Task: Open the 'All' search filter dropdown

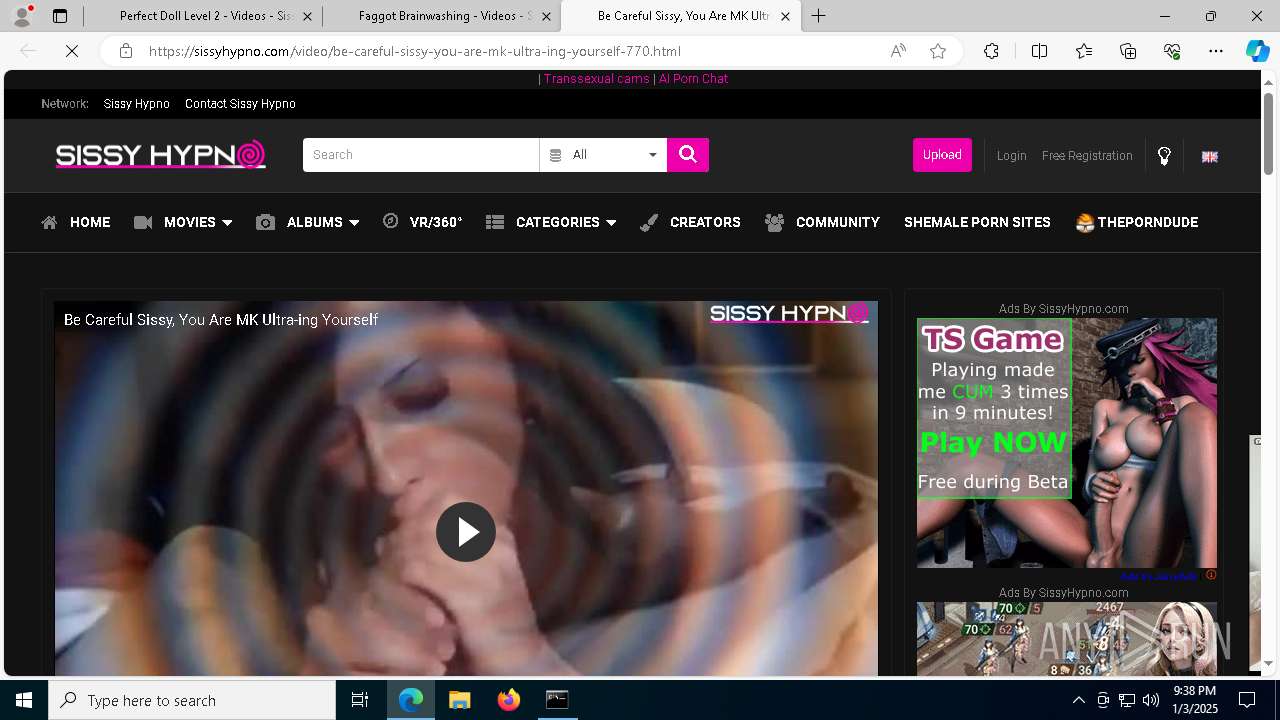Action: (603, 155)
